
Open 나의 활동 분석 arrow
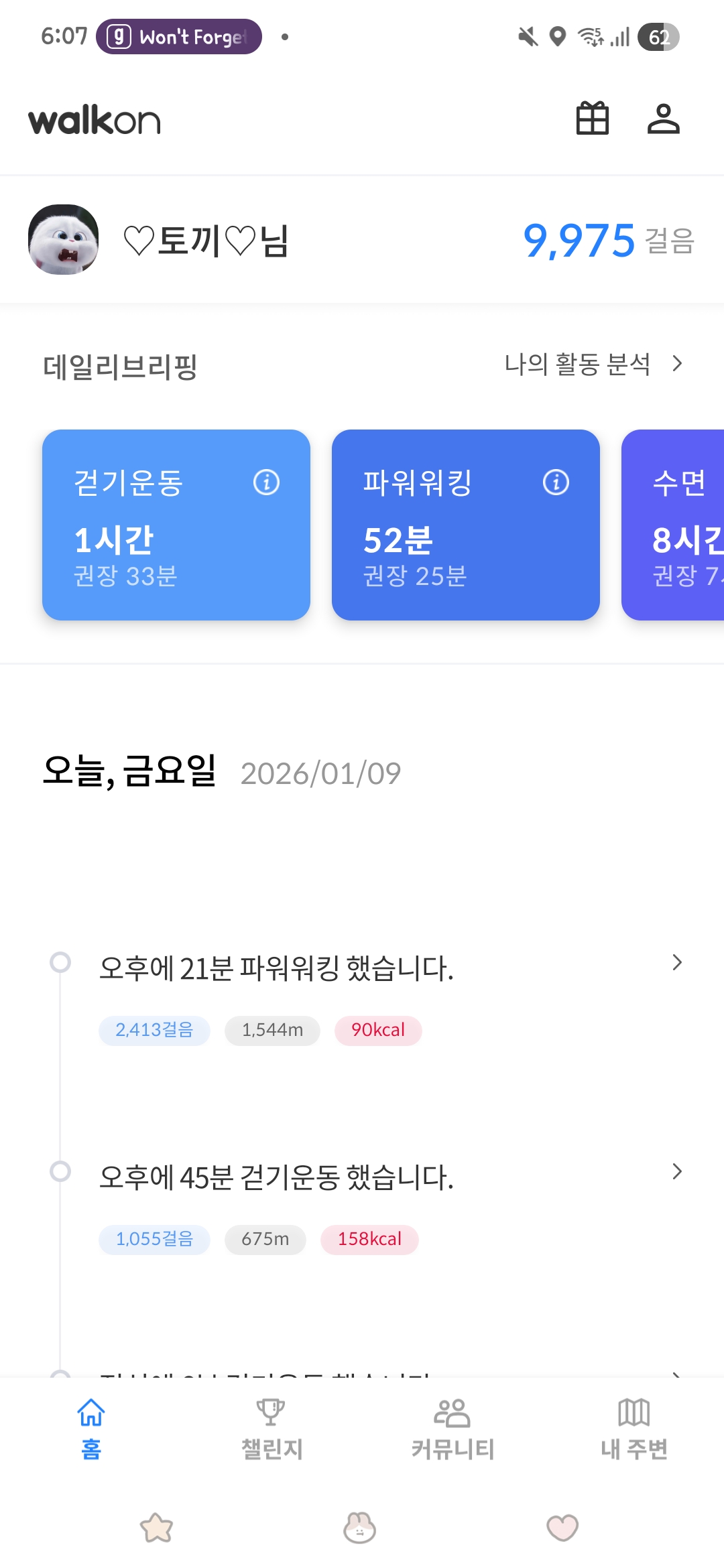(x=677, y=363)
